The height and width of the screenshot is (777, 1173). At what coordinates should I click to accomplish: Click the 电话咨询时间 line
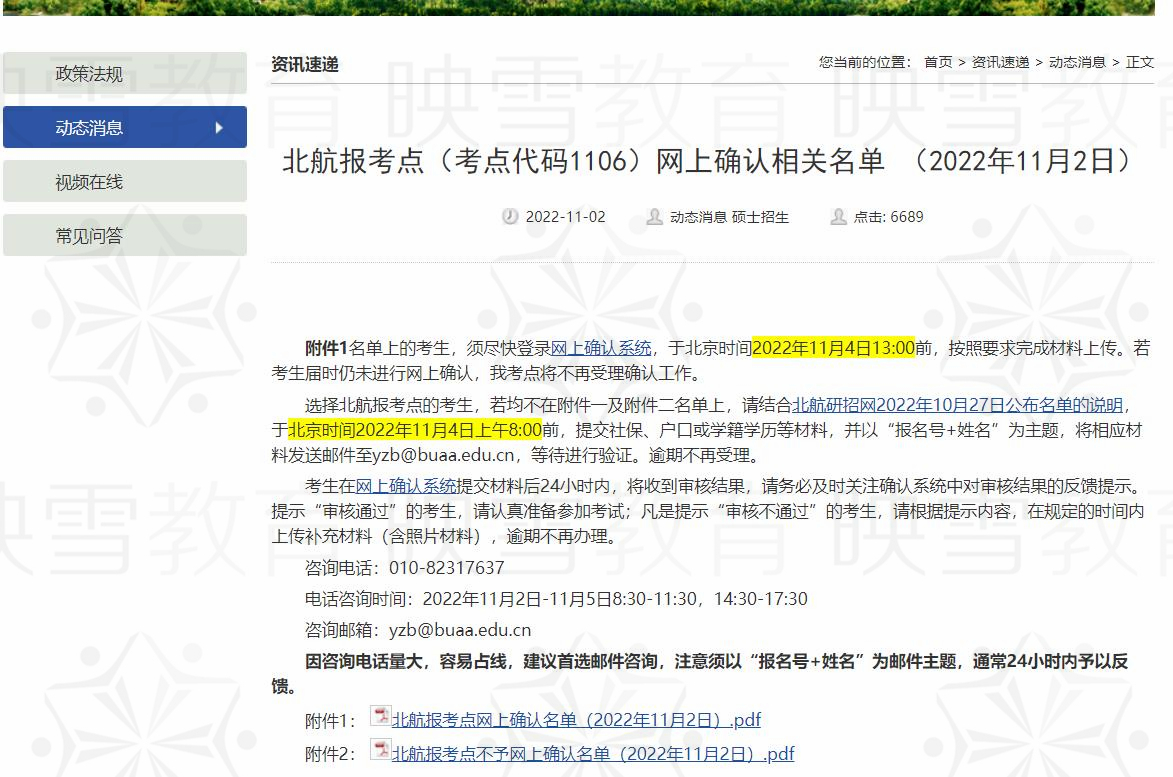click(x=556, y=599)
